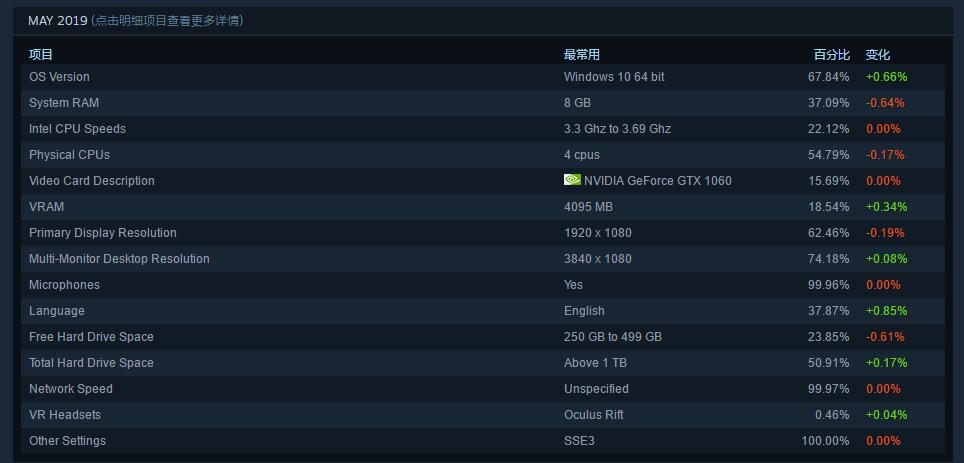Open Physical CPUs details

point(483,154)
